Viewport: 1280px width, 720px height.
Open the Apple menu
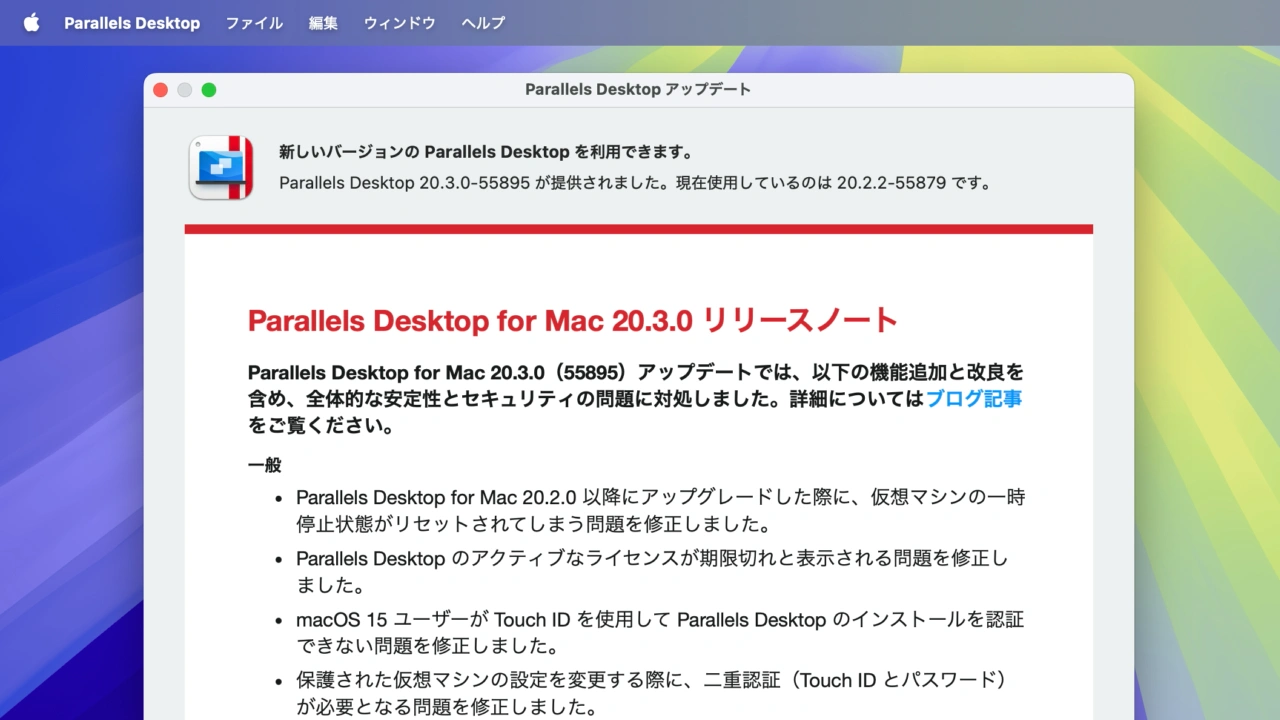[x=31, y=23]
